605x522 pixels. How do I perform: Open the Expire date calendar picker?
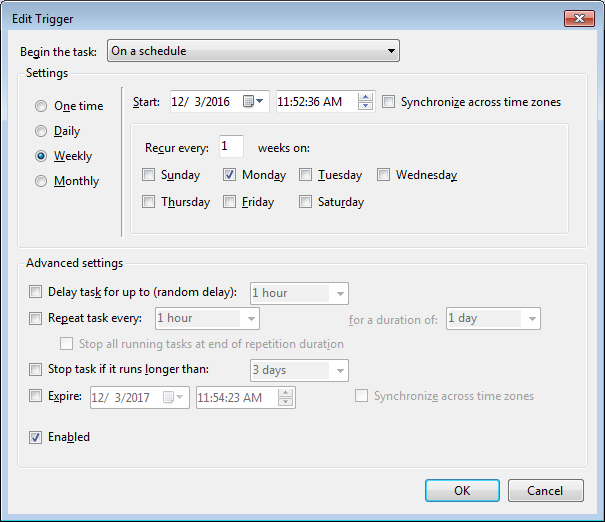pyautogui.click(x=173, y=397)
